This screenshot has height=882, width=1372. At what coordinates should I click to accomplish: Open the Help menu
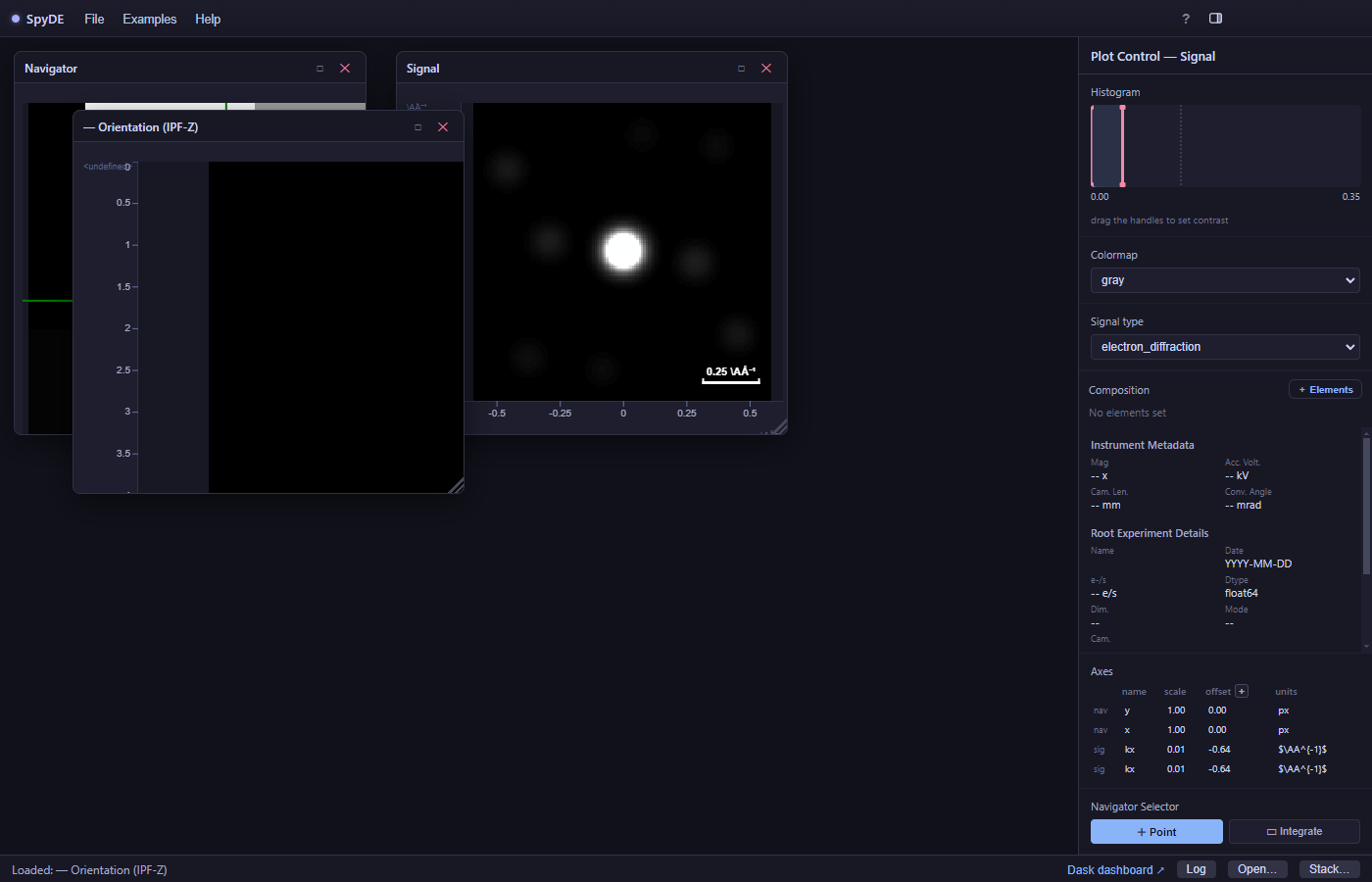[208, 19]
